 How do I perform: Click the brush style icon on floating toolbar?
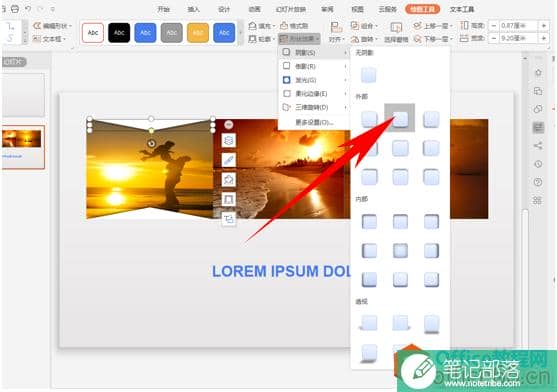pyautogui.click(x=228, y=160)
